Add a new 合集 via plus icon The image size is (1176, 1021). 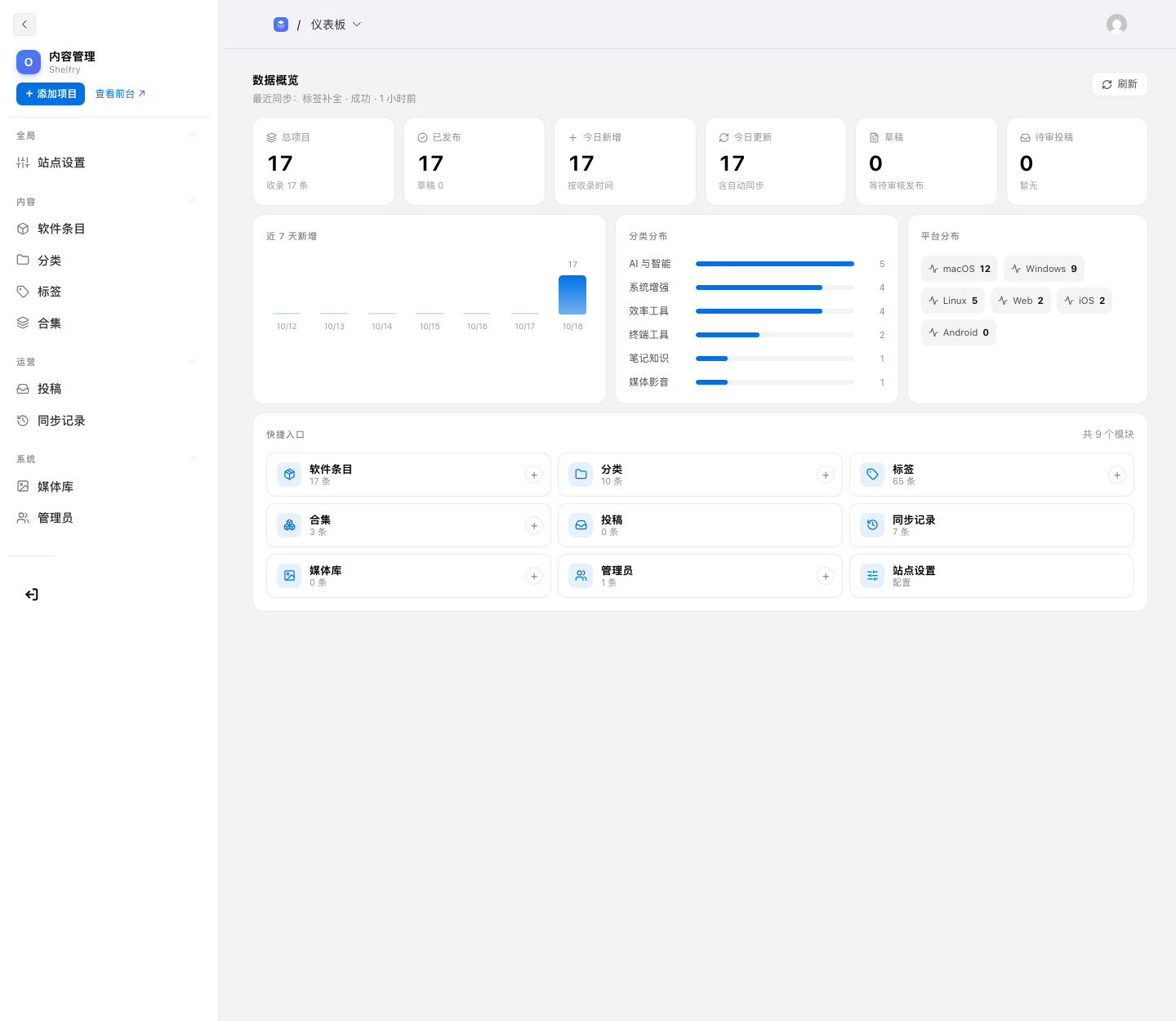534,525
